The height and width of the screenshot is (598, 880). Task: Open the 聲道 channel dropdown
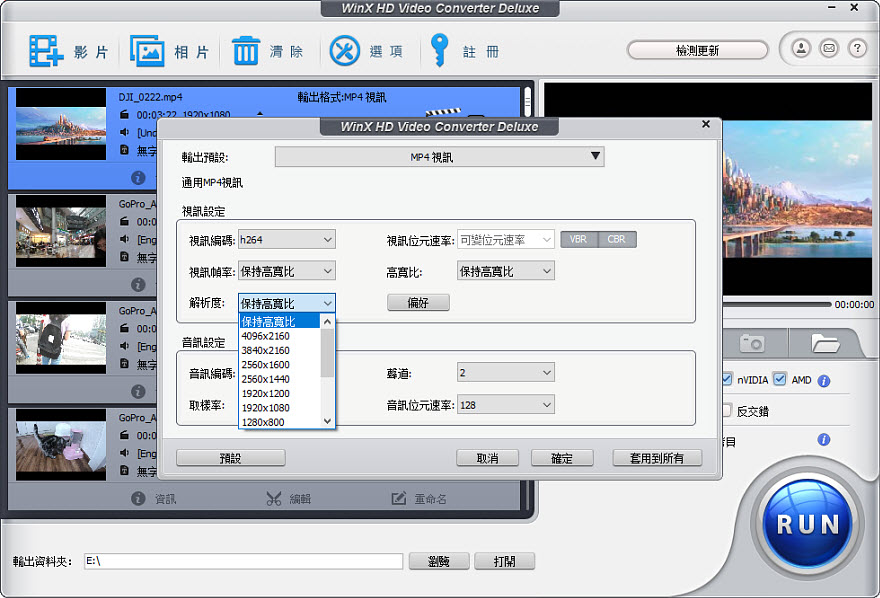point(506,372)
